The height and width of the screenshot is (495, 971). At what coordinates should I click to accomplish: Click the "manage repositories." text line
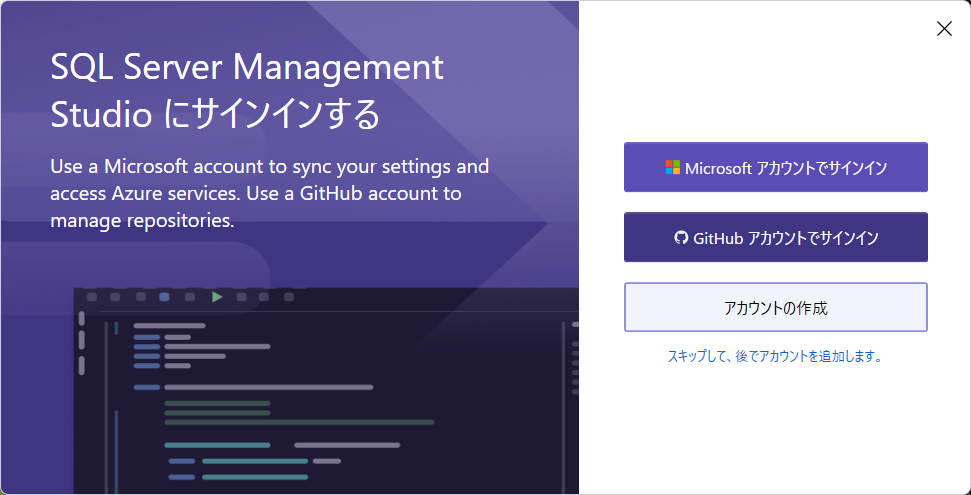coord(142,220)
